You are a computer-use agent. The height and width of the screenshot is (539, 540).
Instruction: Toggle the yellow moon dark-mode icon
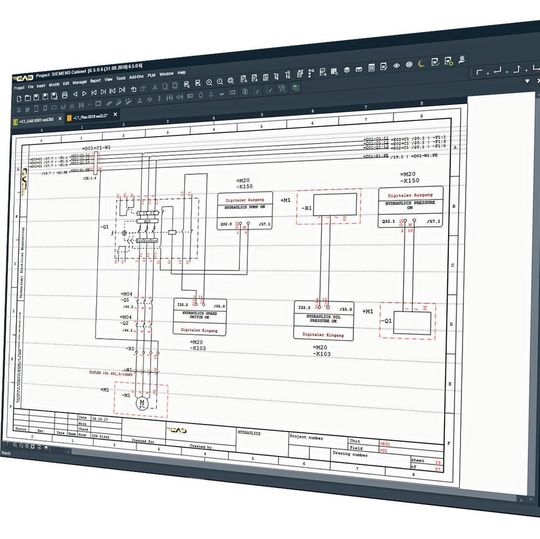pyautogui.click(x=421, y=64)
